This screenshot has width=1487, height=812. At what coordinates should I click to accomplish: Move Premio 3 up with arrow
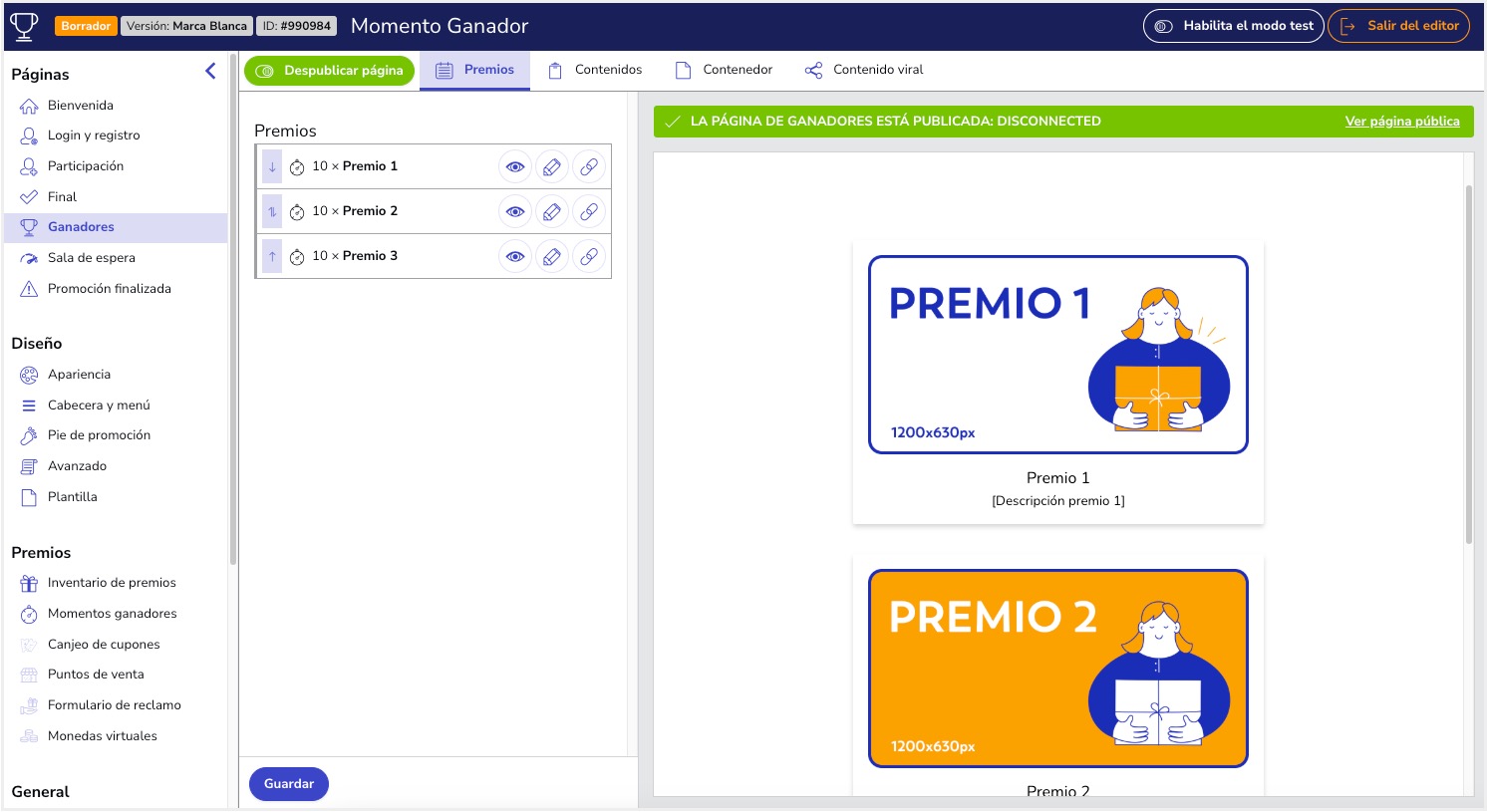[x=272, y=256]
